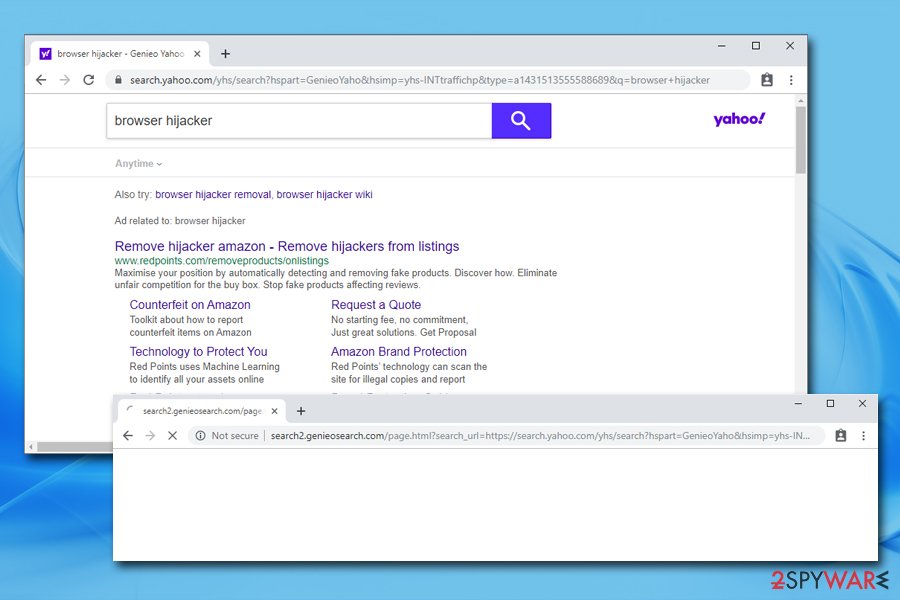Open 'browser hijacker removal' suggestion
Screen dimensions: 900x600
(213, 195)
